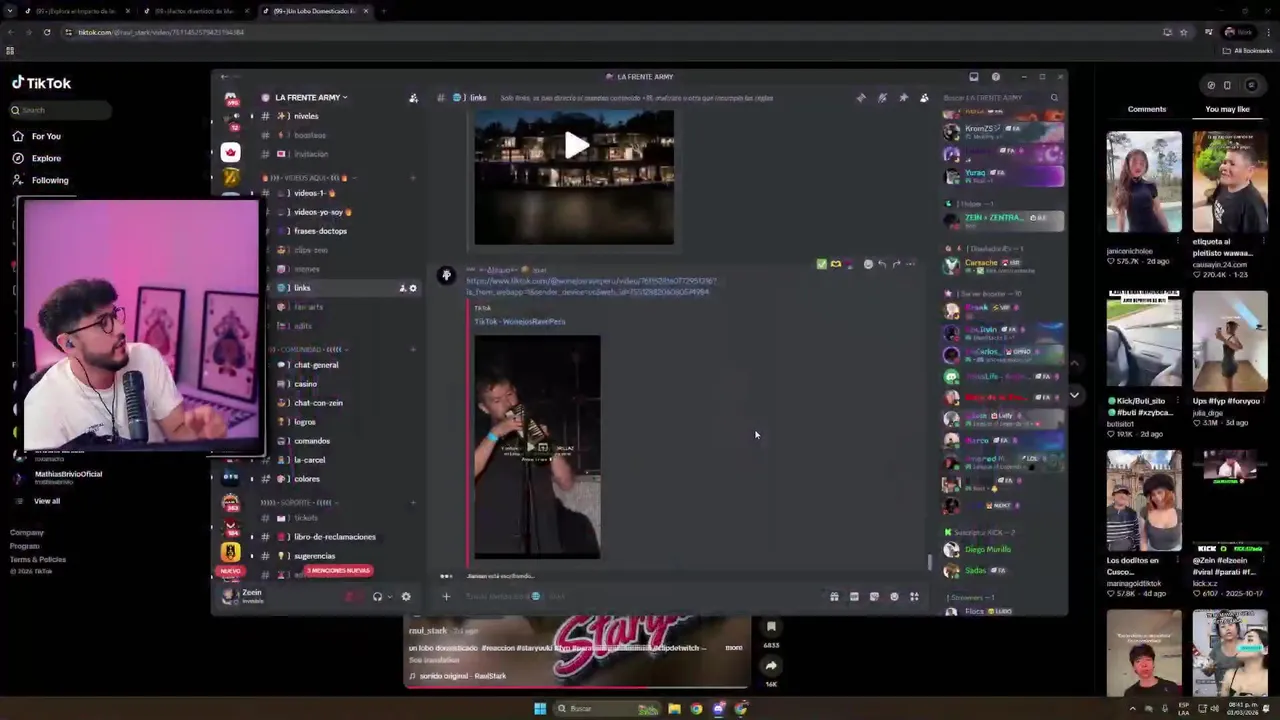
Task: Add channel to COMUNIDAD category
Action: [x=413, y=349]
